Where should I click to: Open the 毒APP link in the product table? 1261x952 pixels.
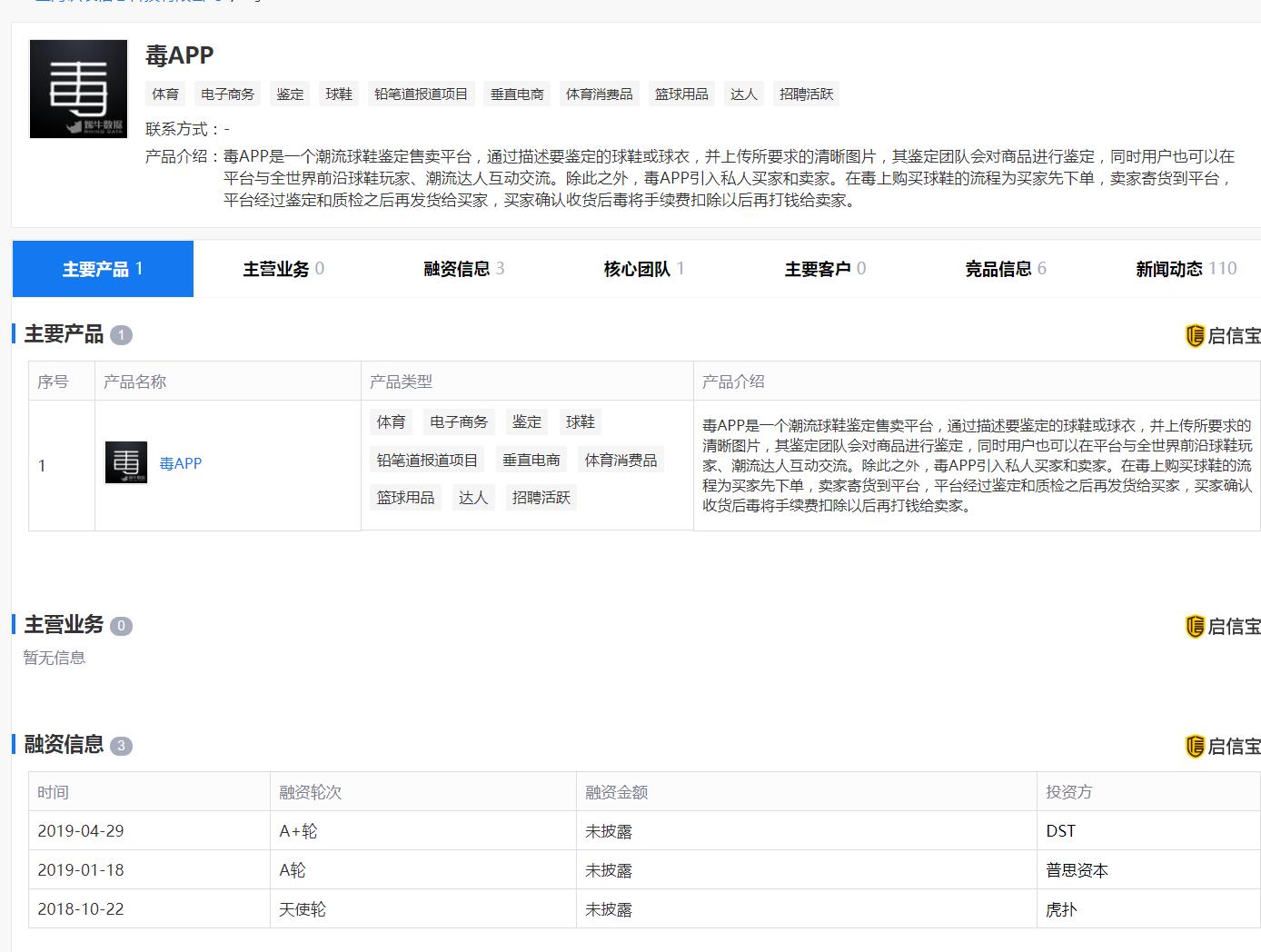181,463
